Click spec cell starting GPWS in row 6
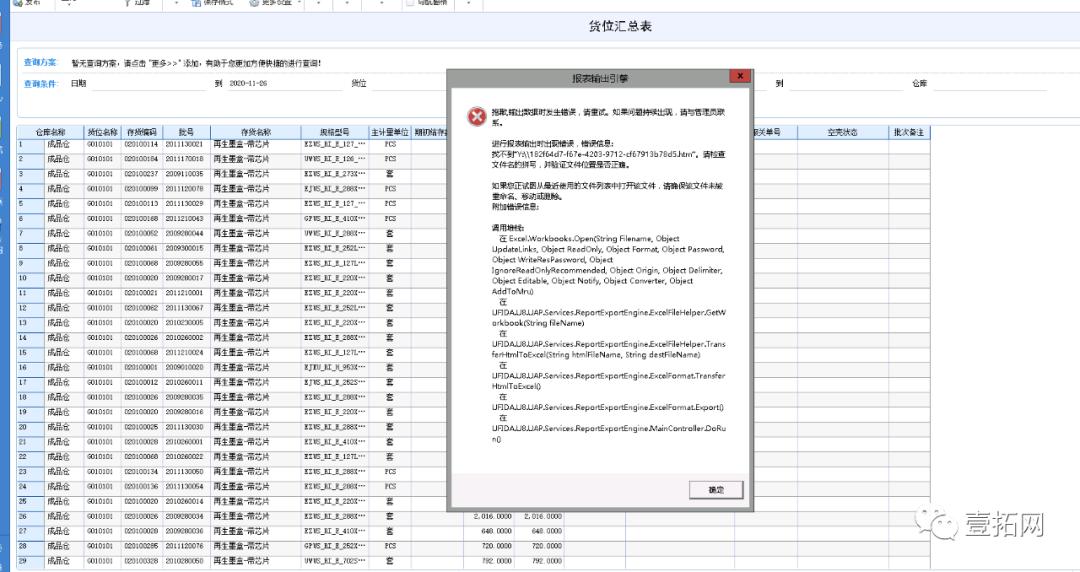 335,219
